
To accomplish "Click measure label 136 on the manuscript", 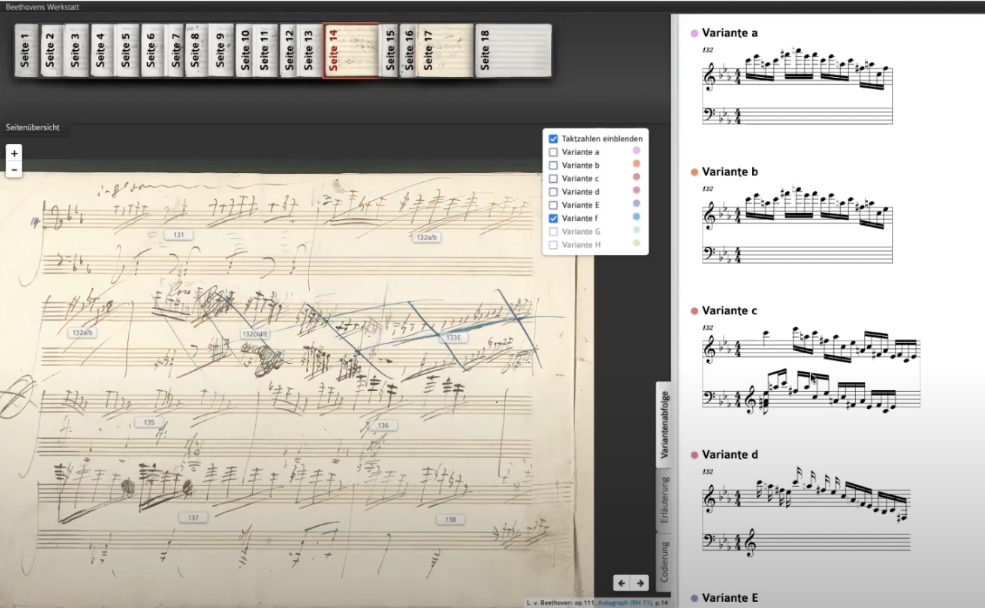I will point(383,426).
